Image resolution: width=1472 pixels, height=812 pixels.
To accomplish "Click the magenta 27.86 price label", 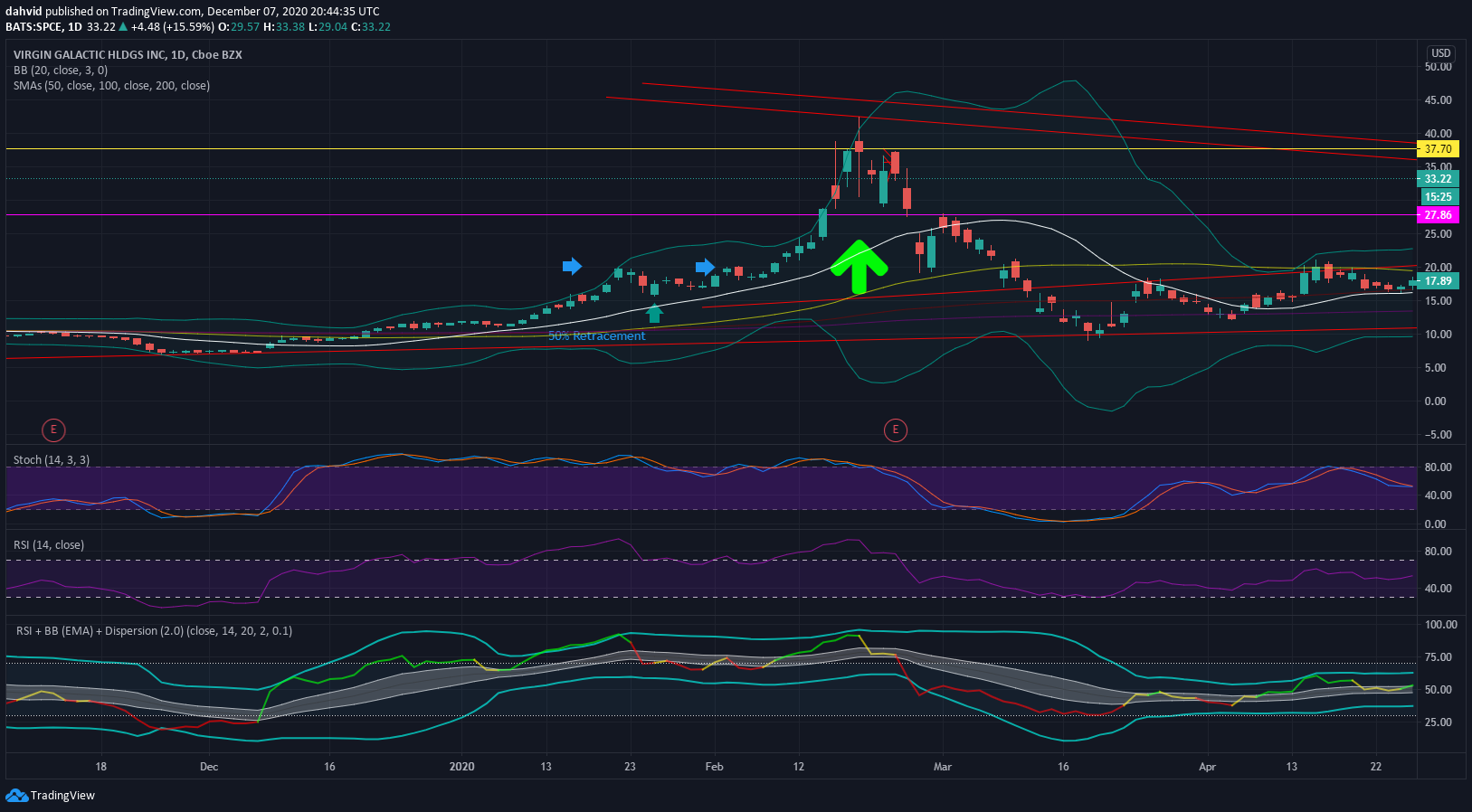I will click(1438, 215).
